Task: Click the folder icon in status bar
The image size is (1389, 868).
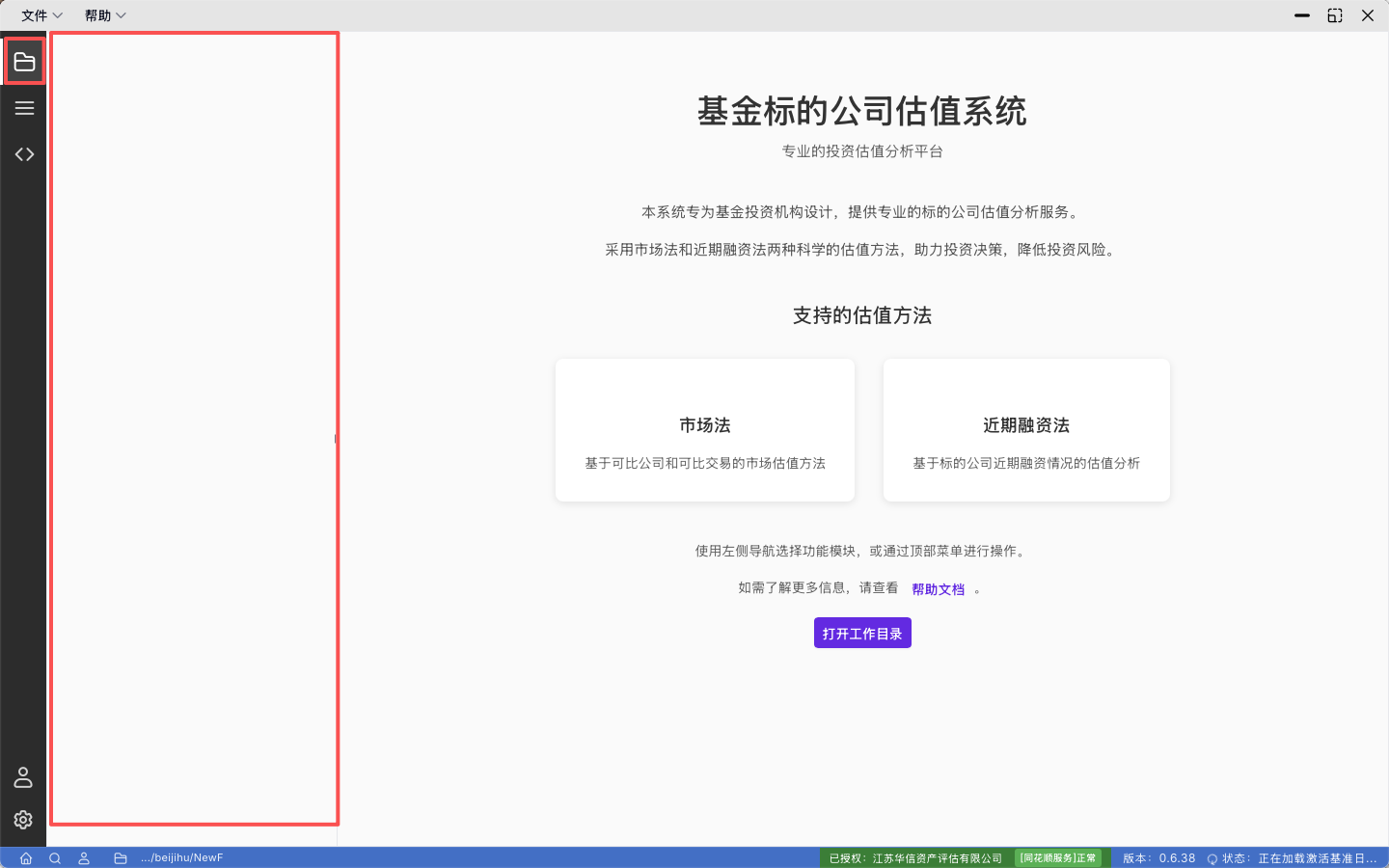Action: click(x=121, y=858)
